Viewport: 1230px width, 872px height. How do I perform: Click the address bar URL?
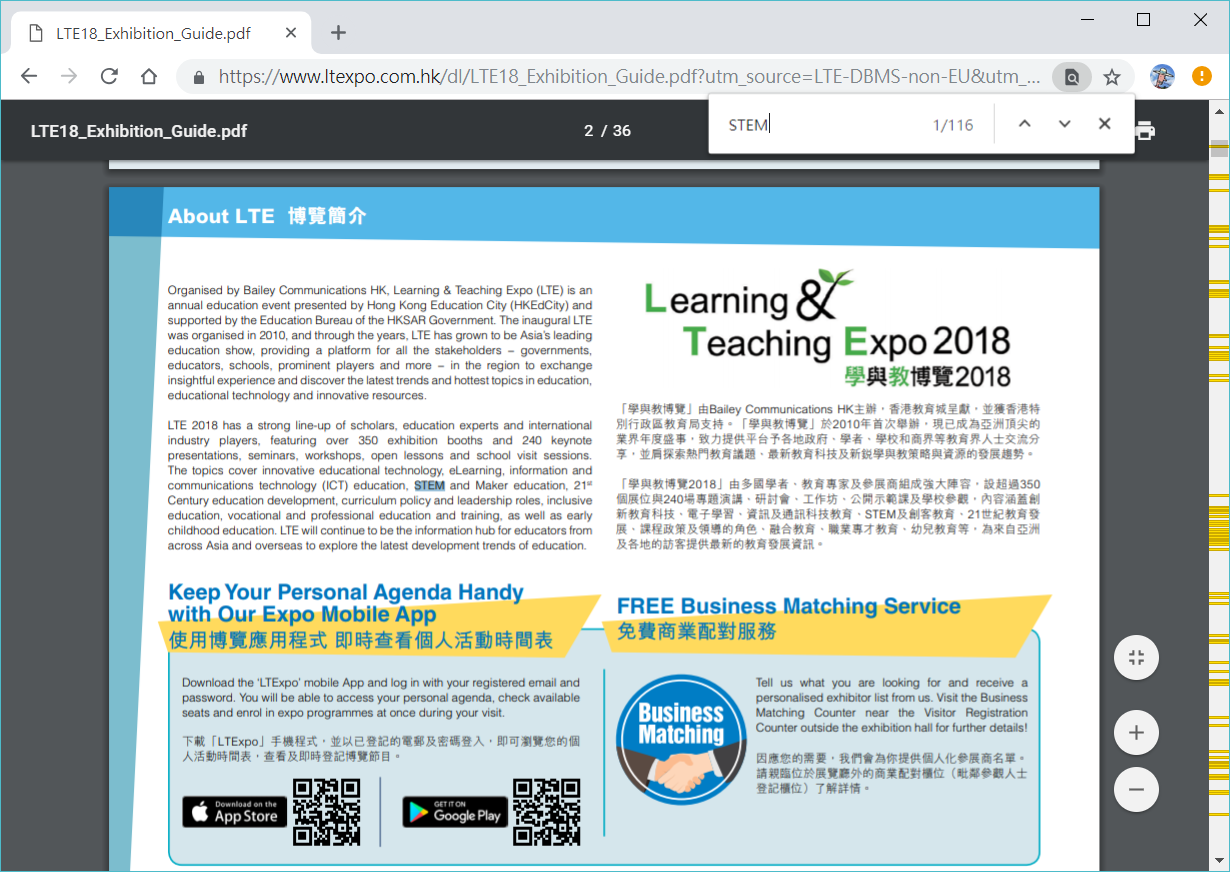[x=630, y=77]
